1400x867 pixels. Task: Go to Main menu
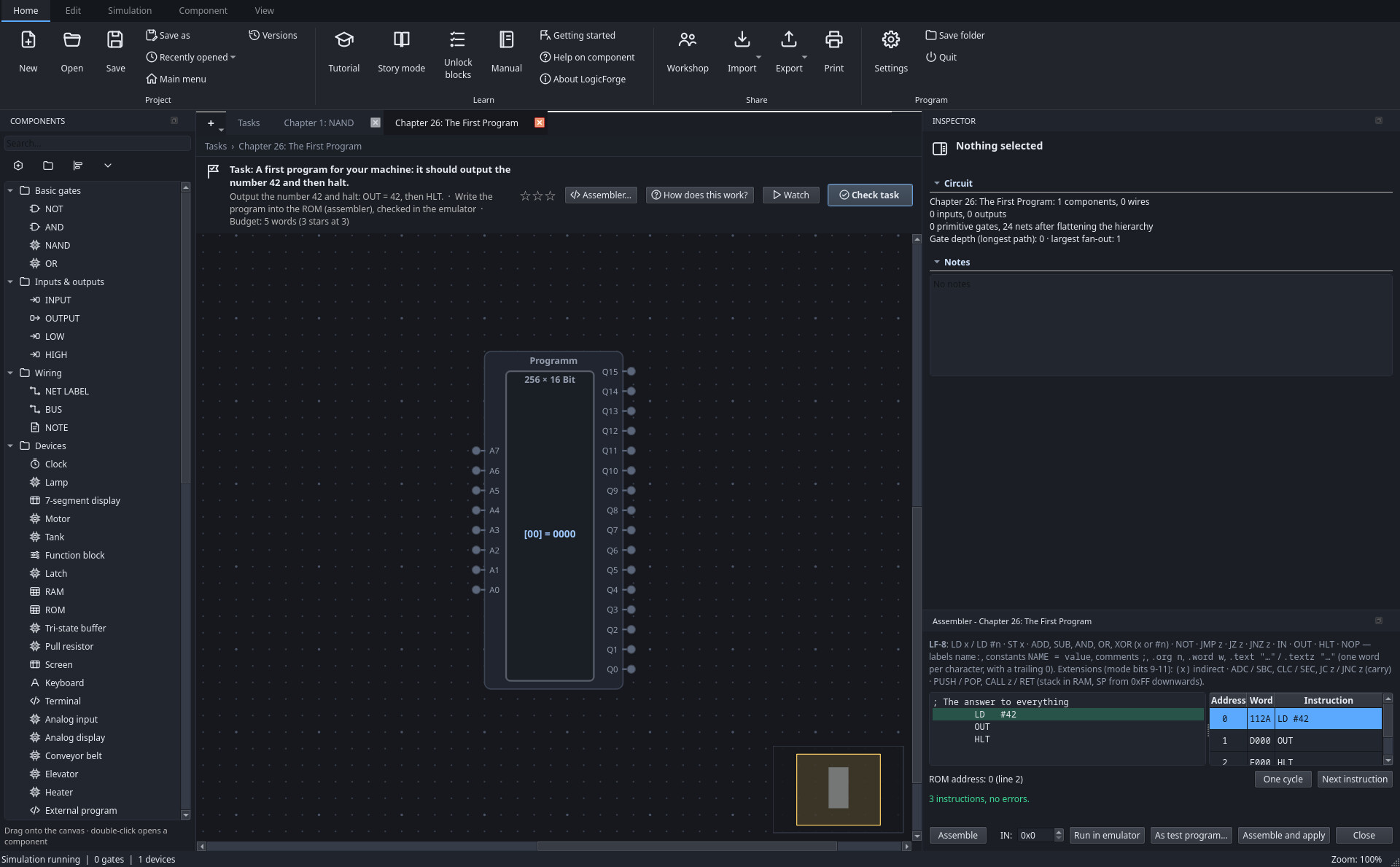(x=176, y=79)
